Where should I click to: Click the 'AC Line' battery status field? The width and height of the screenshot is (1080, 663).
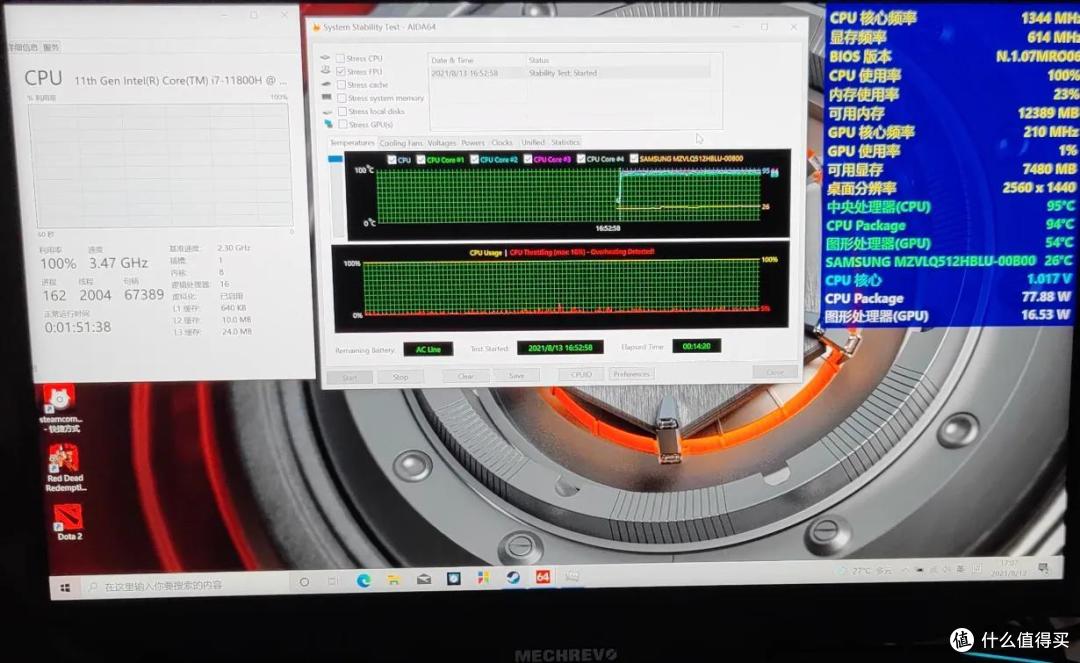(428, 349)
